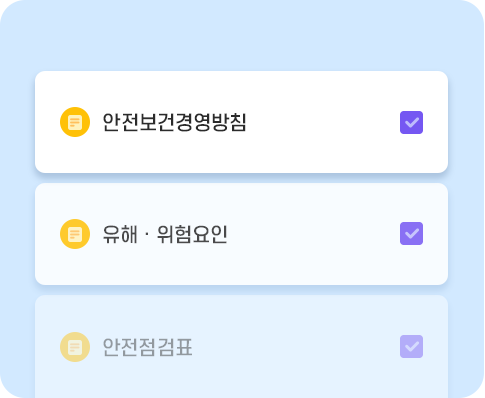This screenshot has height=398, width=485.
Task: Click the empty space right of 유해·위험요인 text
Action: pos(313,234)
